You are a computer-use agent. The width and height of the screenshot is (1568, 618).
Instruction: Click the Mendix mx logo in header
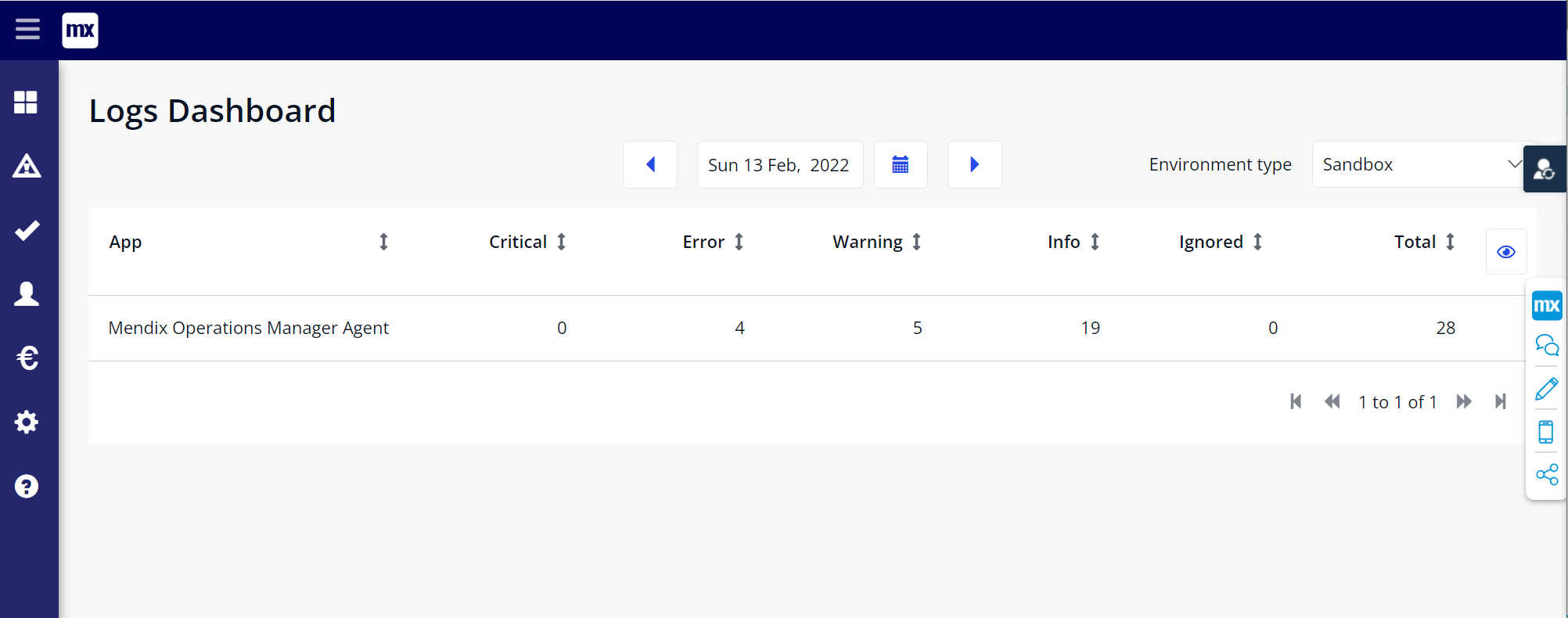coord(81,31)
